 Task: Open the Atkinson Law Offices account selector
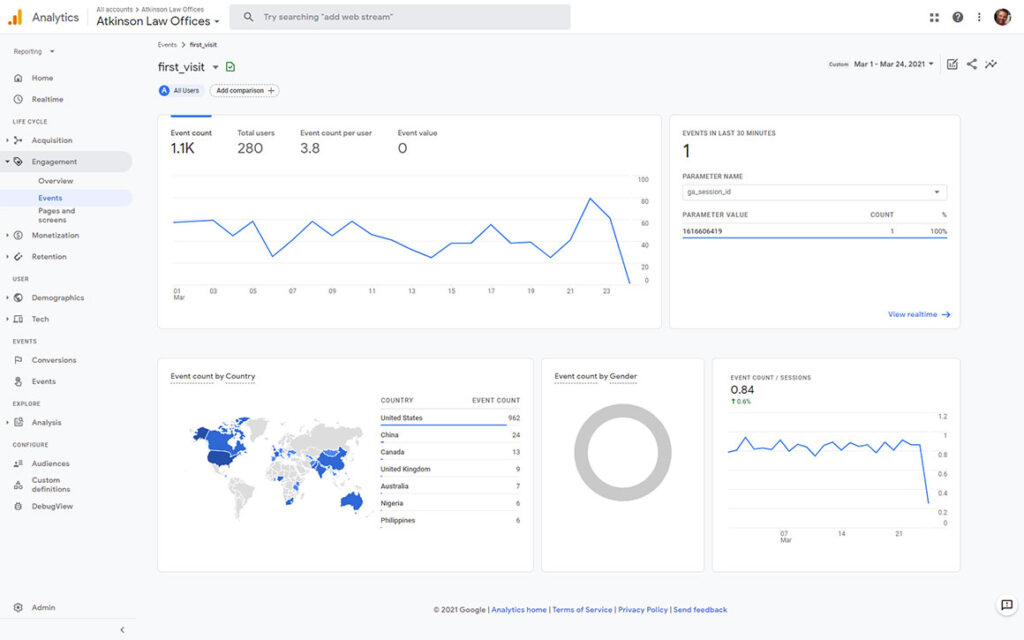(x=157, y=21)
